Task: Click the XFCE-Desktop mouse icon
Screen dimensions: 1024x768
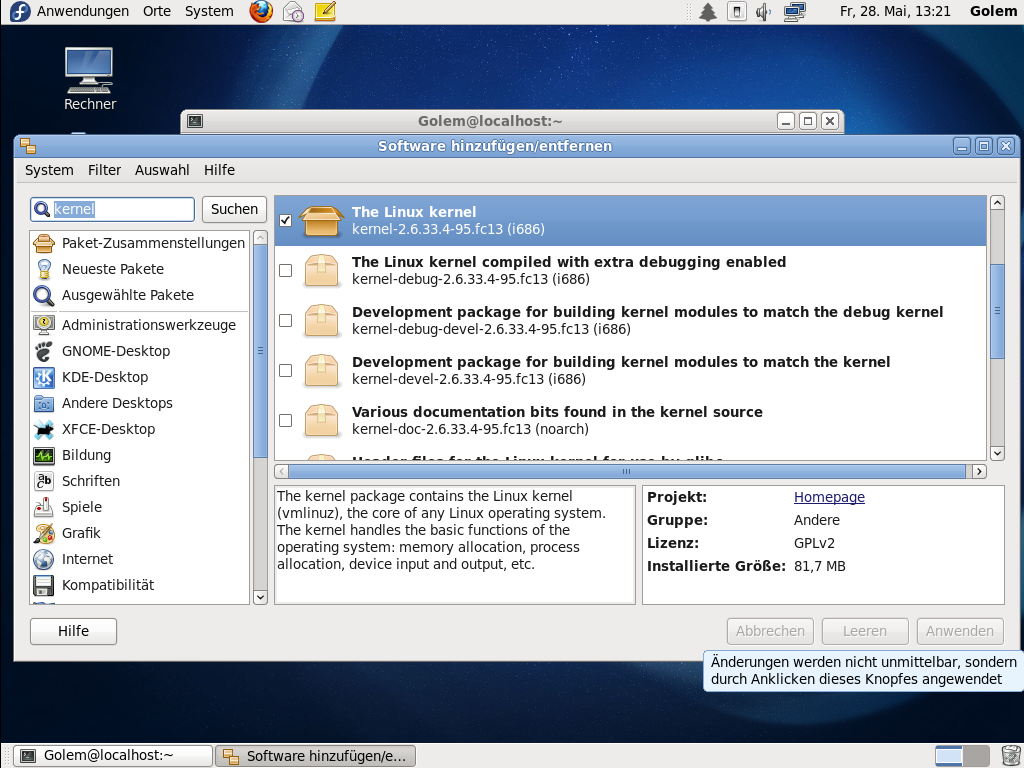Action: pyautogui.click(x=44, y=429)
